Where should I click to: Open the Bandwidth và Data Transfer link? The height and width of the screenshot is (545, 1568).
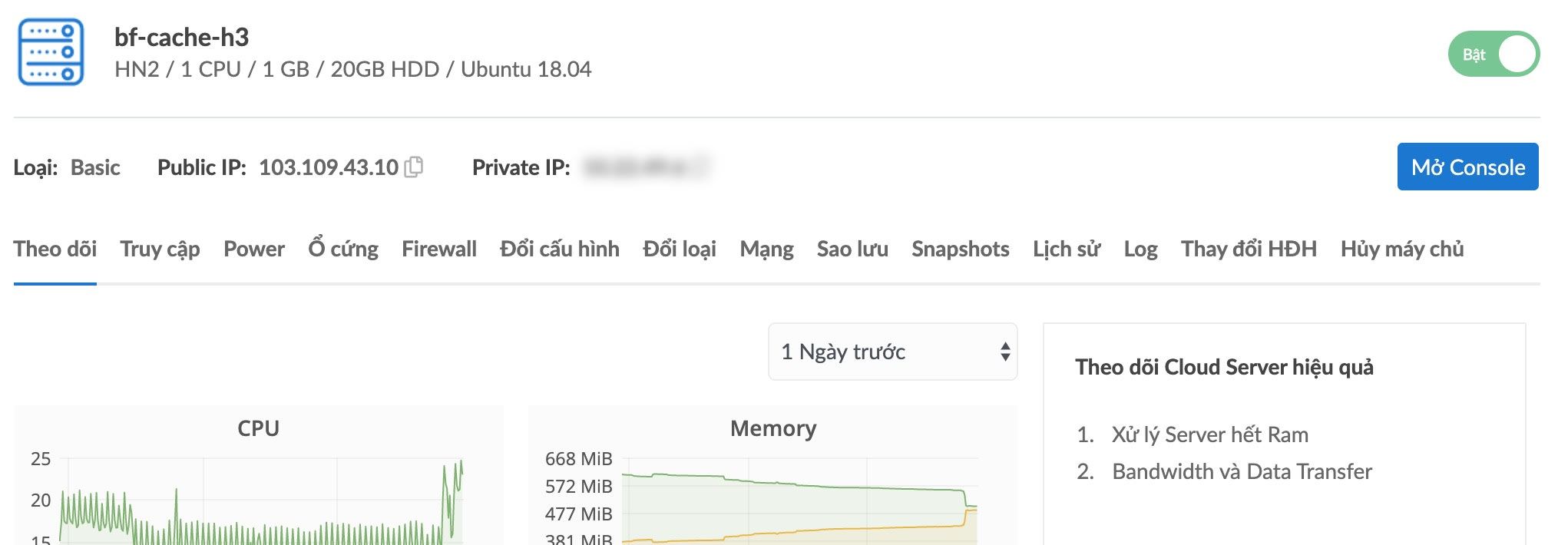(x=1242, y=471)
